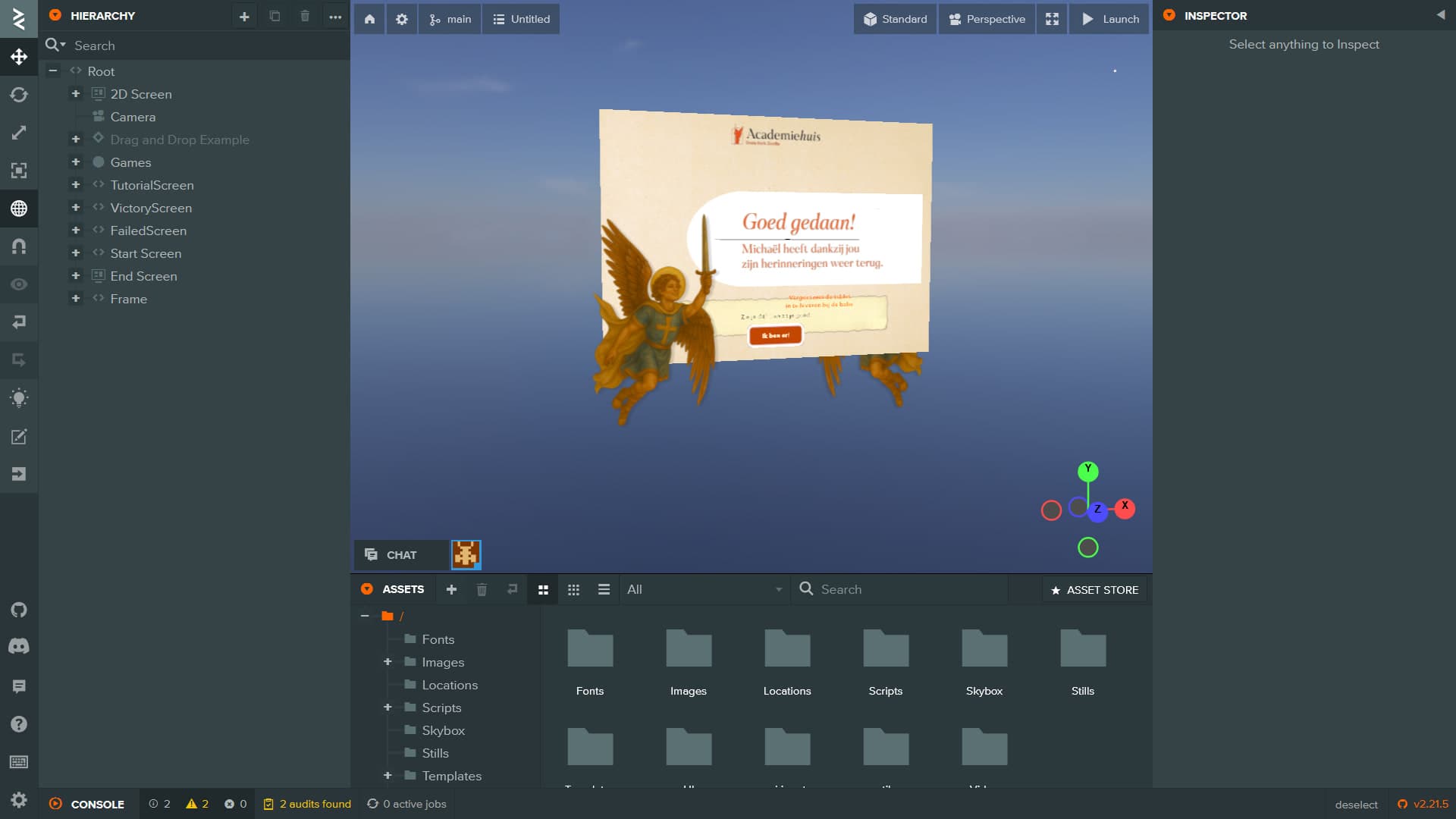Switch assets to detailed list view
1456x819 pixels.
pyautogui.click(x=604, y=589)
